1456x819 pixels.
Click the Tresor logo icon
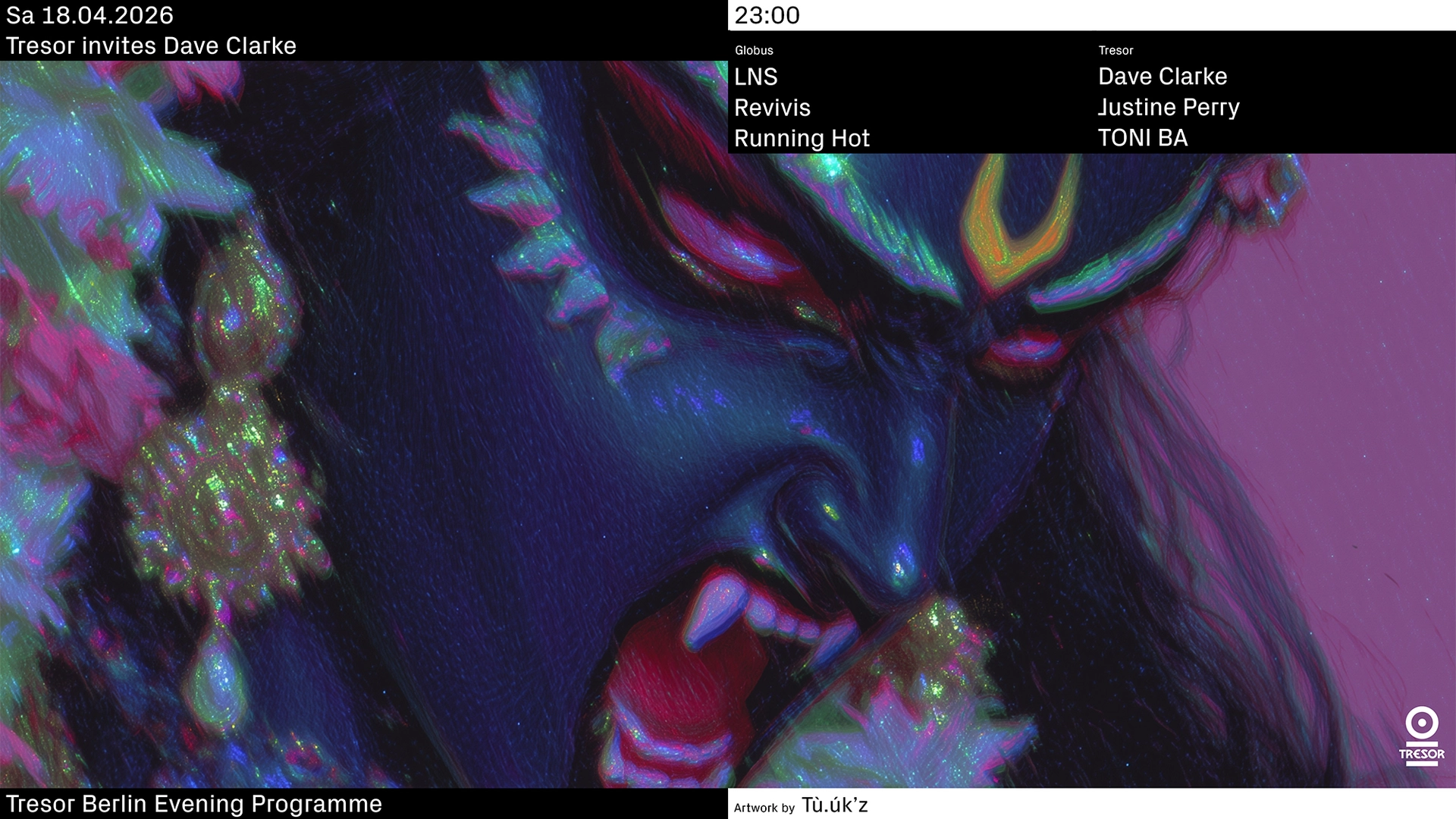click(1421, 736)
